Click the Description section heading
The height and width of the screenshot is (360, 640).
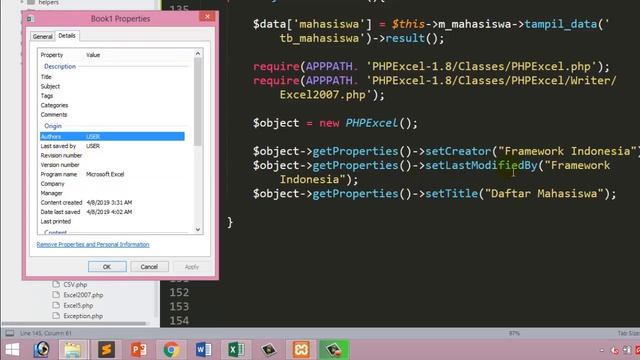60,66
